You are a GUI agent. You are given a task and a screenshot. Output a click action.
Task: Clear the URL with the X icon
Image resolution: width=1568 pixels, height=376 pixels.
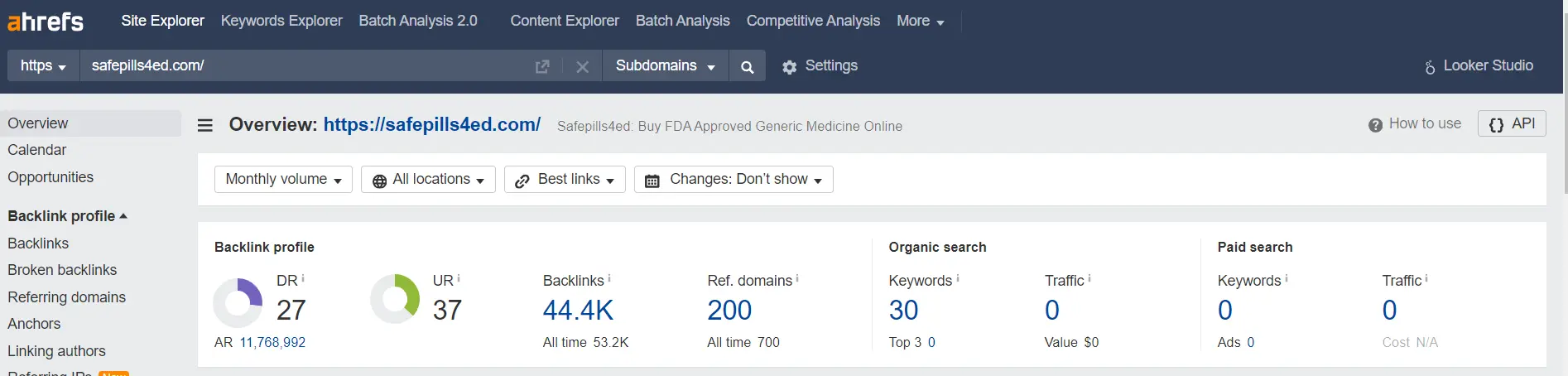(x=583, y=66)
